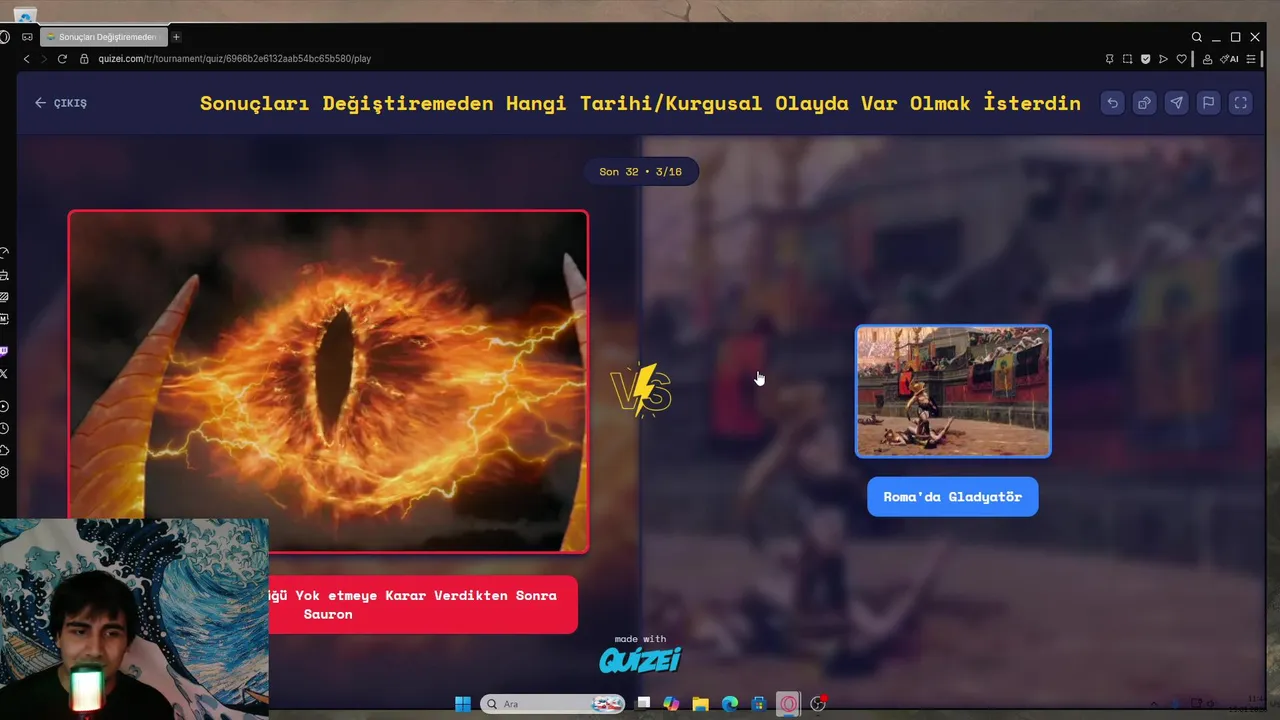Click the browser forward arrow
This screenshot has height=720, width=1280.
44,59
